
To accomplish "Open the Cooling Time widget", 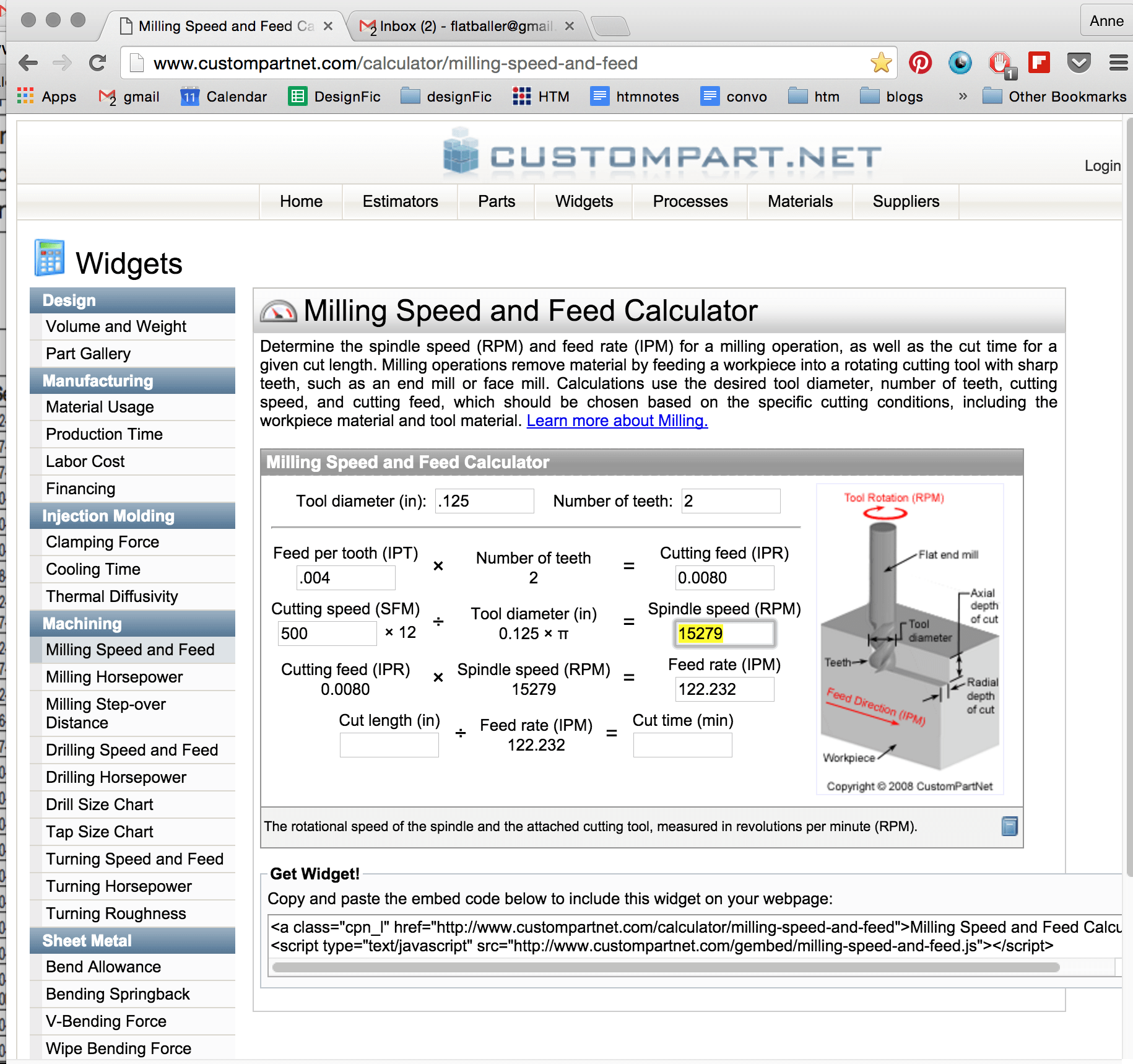I will pos(132,569).
